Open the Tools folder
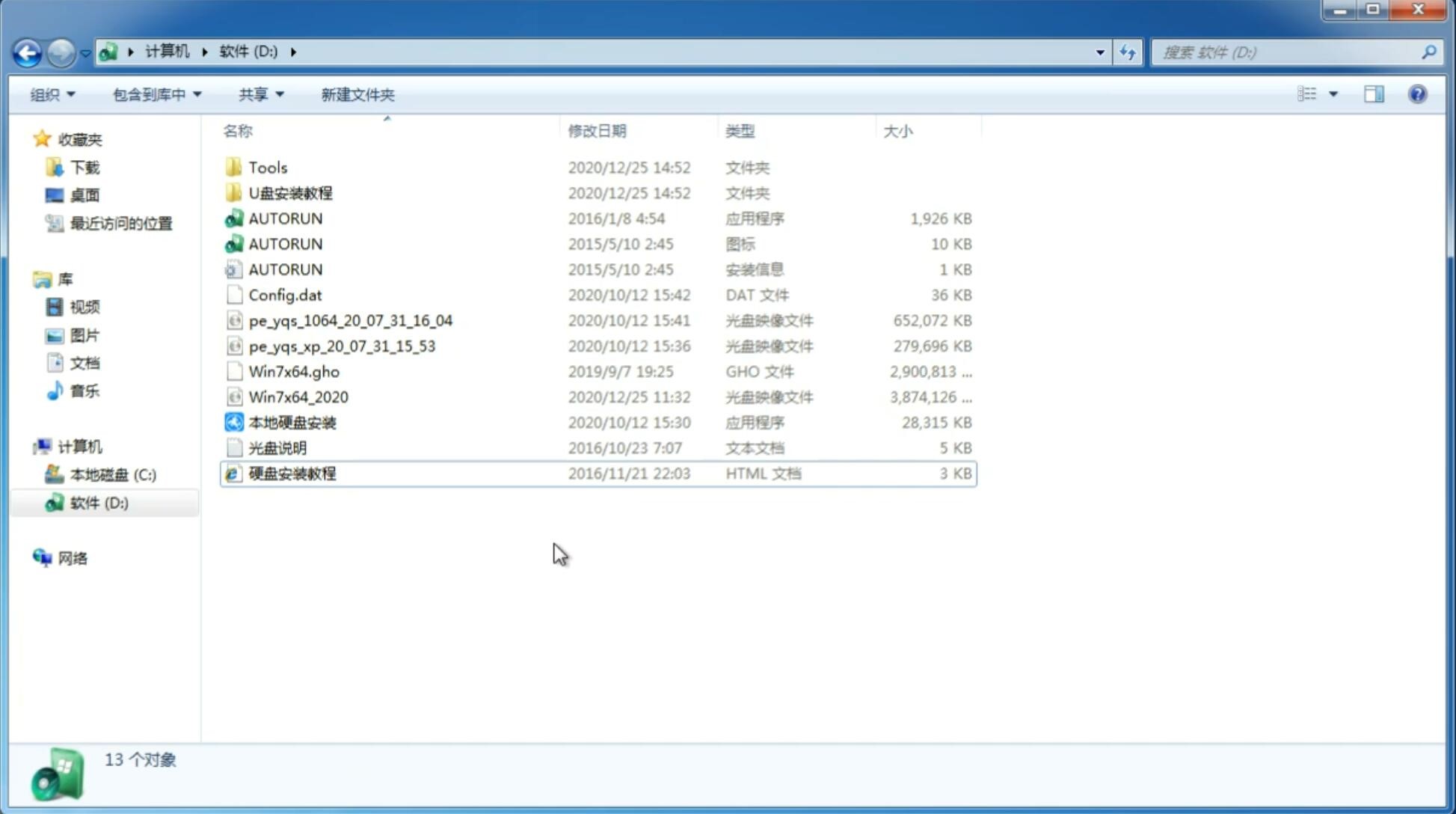The width and height of the screenshot is (1456, 814). [x=267, y=167]
